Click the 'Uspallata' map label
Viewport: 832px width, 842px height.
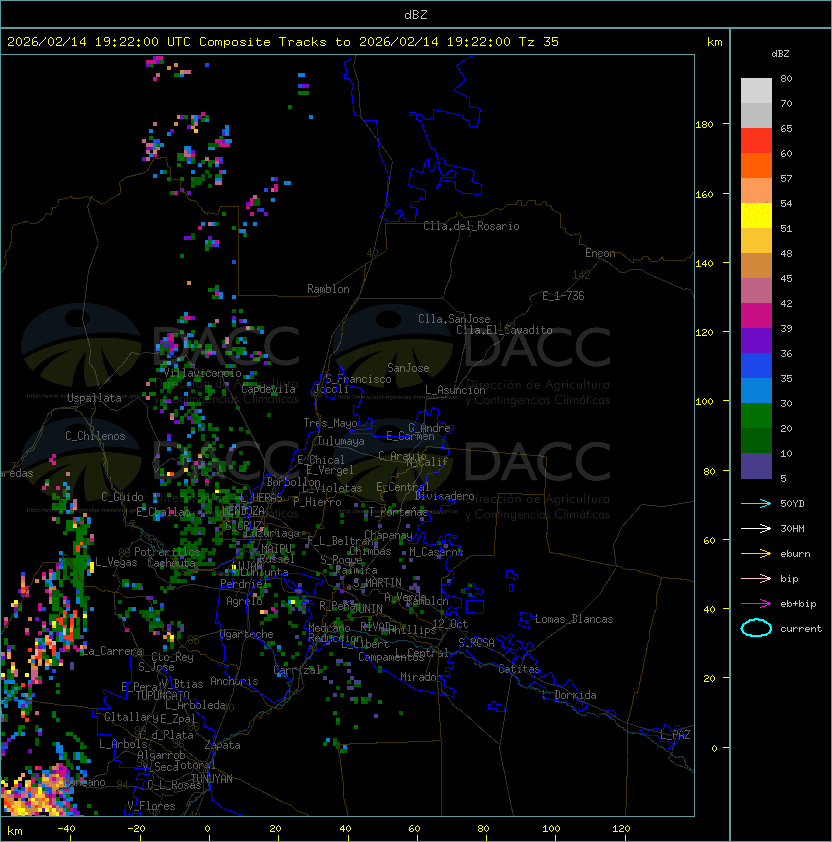point(94,398)
